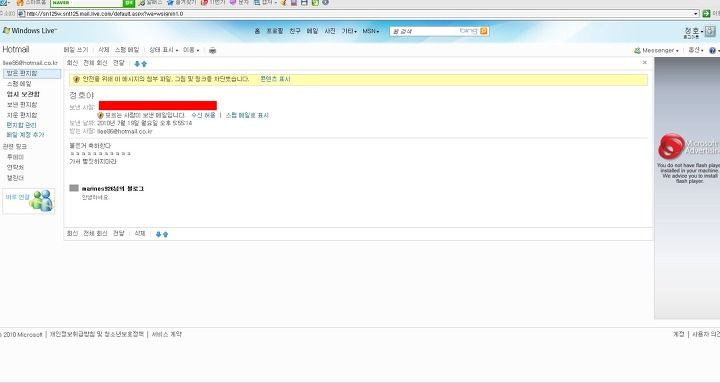Select 보낸 편지함 sent folder
Image resolution: width=720 pixels, height=383 pixels.
point(22,105)
